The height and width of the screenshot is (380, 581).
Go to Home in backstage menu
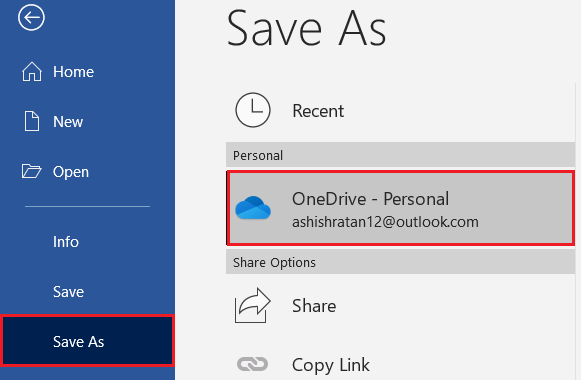click(x=73, y=71)
